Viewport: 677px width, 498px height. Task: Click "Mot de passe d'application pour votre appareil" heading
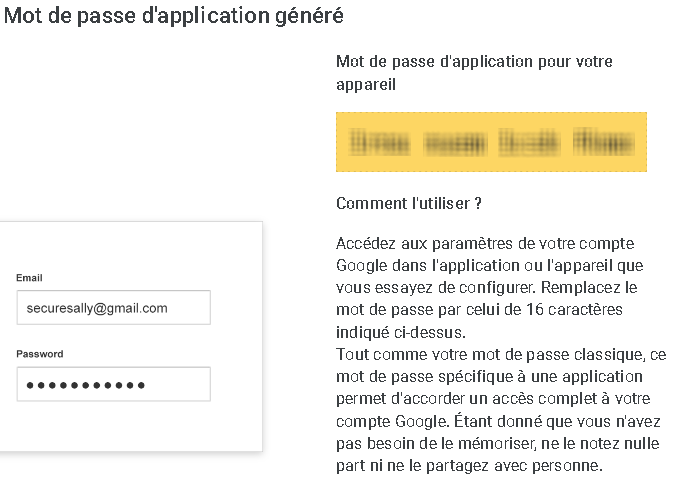474,73
